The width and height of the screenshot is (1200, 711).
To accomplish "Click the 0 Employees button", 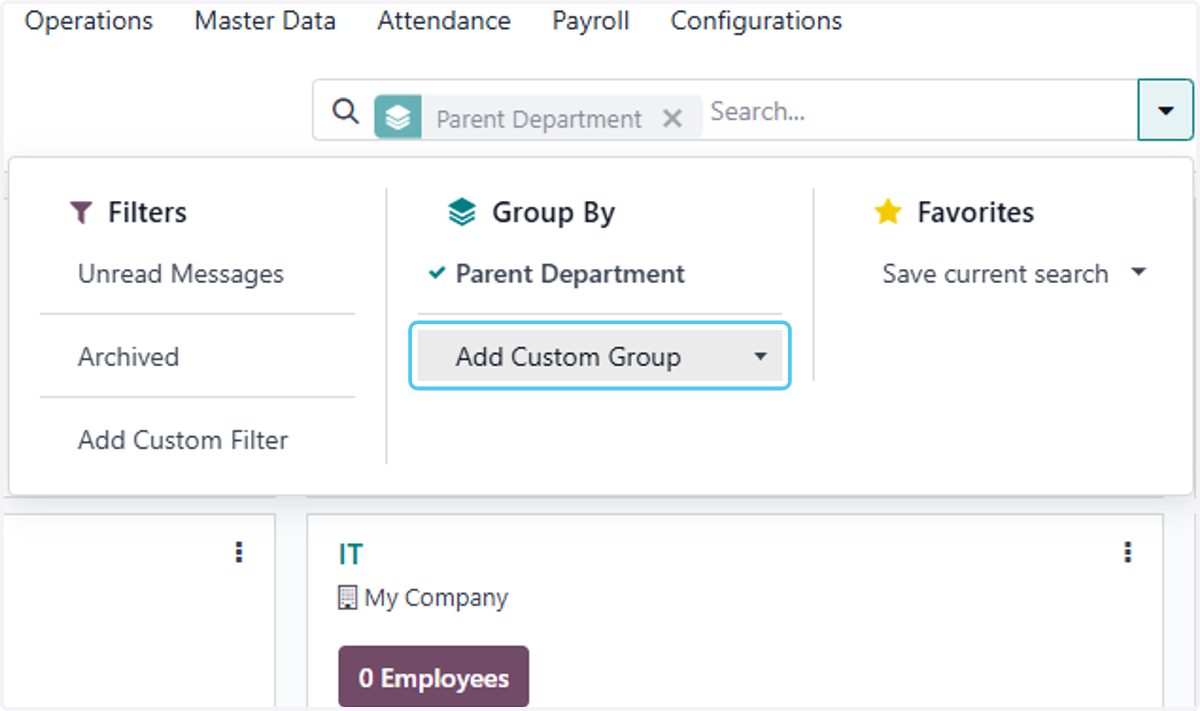I will point(434,678).
